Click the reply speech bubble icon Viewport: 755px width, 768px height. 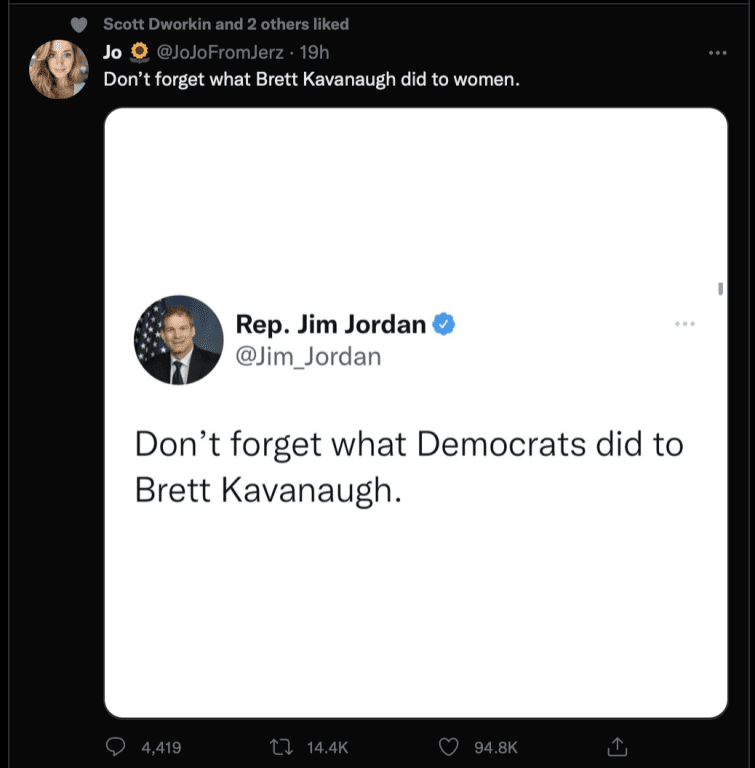coord(116,747)
